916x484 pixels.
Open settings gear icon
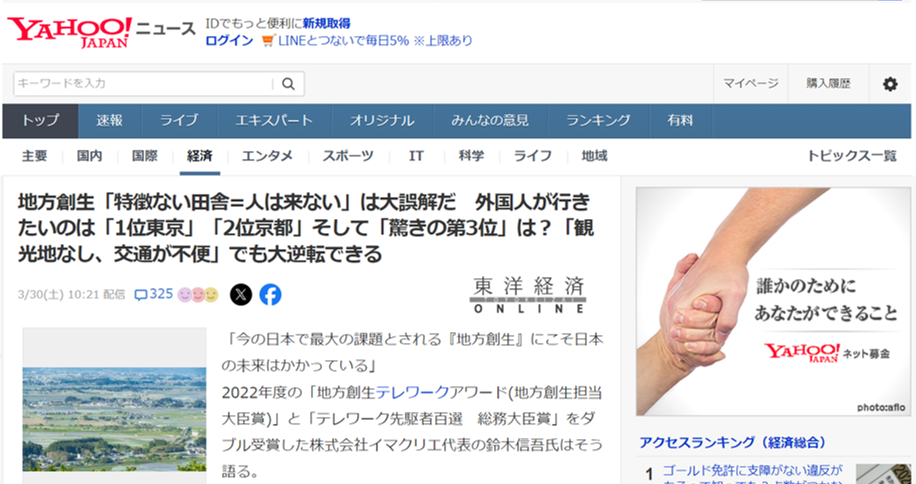click(x=890, y=84)
